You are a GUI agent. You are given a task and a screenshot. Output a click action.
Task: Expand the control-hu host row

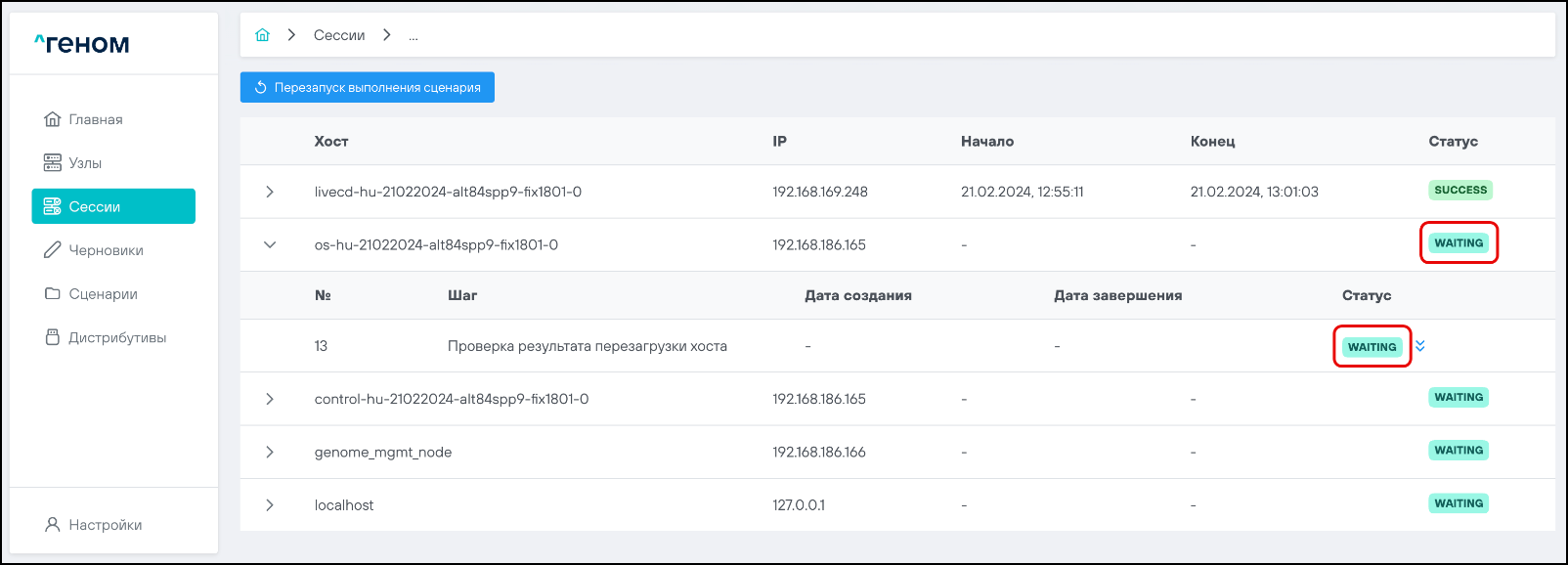click(270, 399)
